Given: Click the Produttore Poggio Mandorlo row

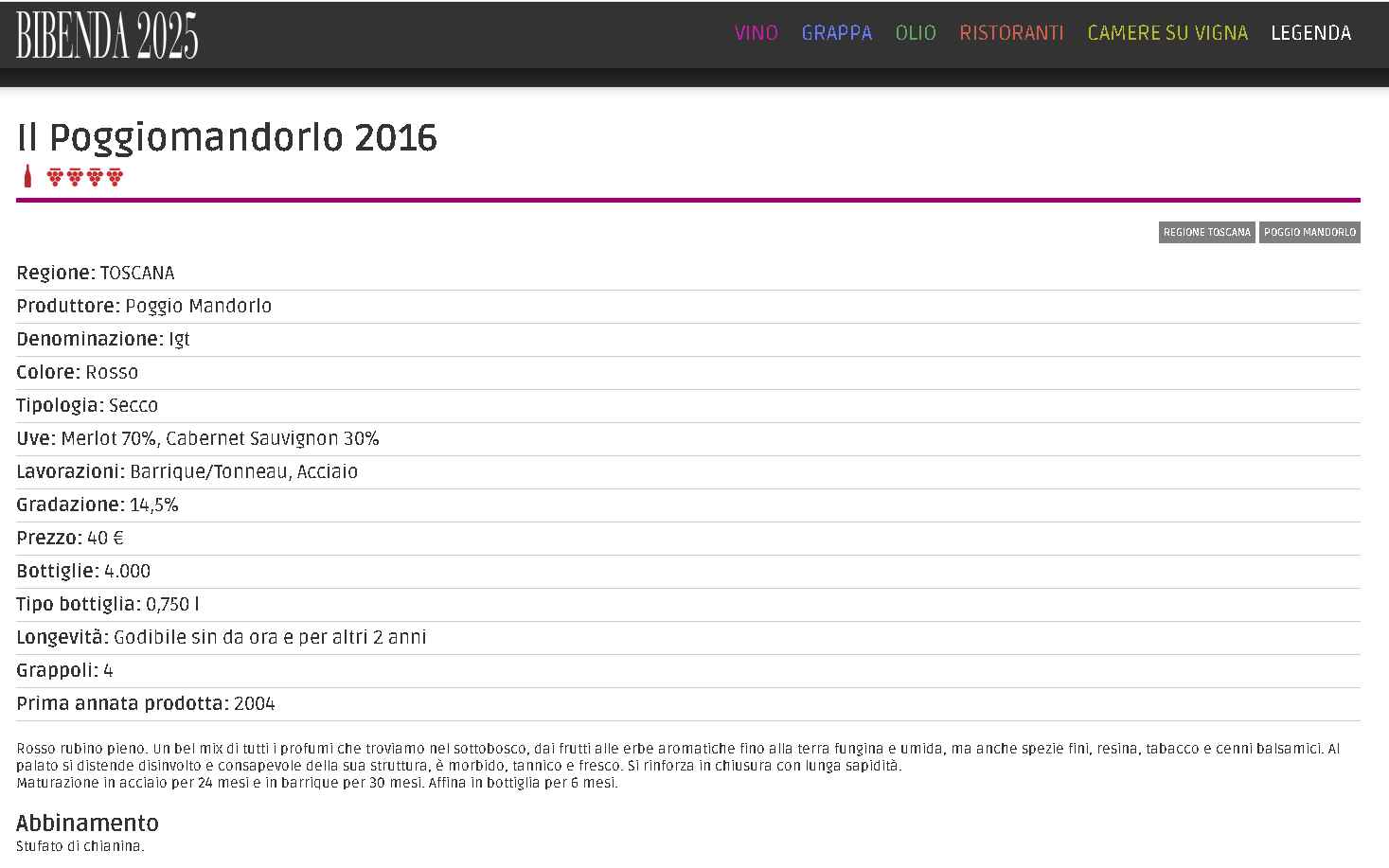Looking at the screenshot, I should point(144,306).
